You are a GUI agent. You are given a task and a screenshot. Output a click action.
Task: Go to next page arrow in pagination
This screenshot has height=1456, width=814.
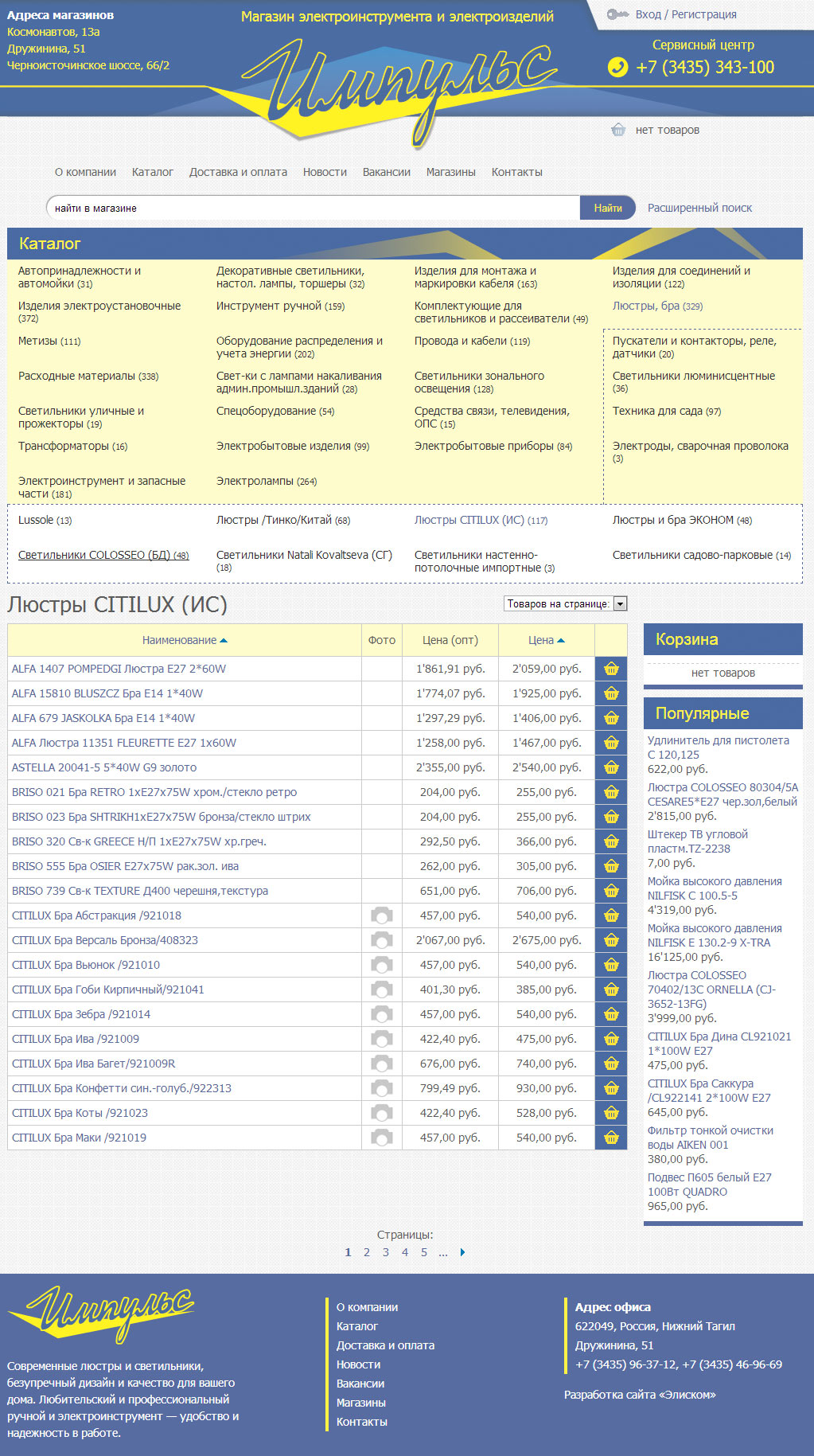pyautogui.click(x=462, y=1252)
